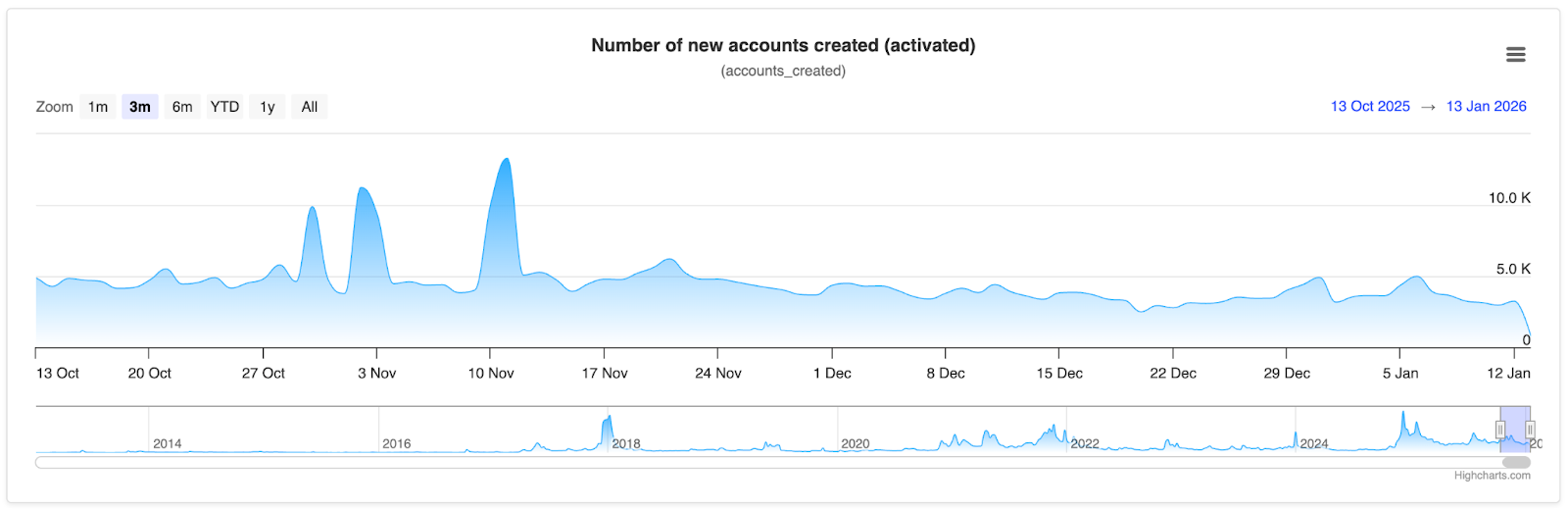Click the navigator scrollbar thumb
Screen dimensions: 1568x509
pyautogui.click(x=1516, y=462)
